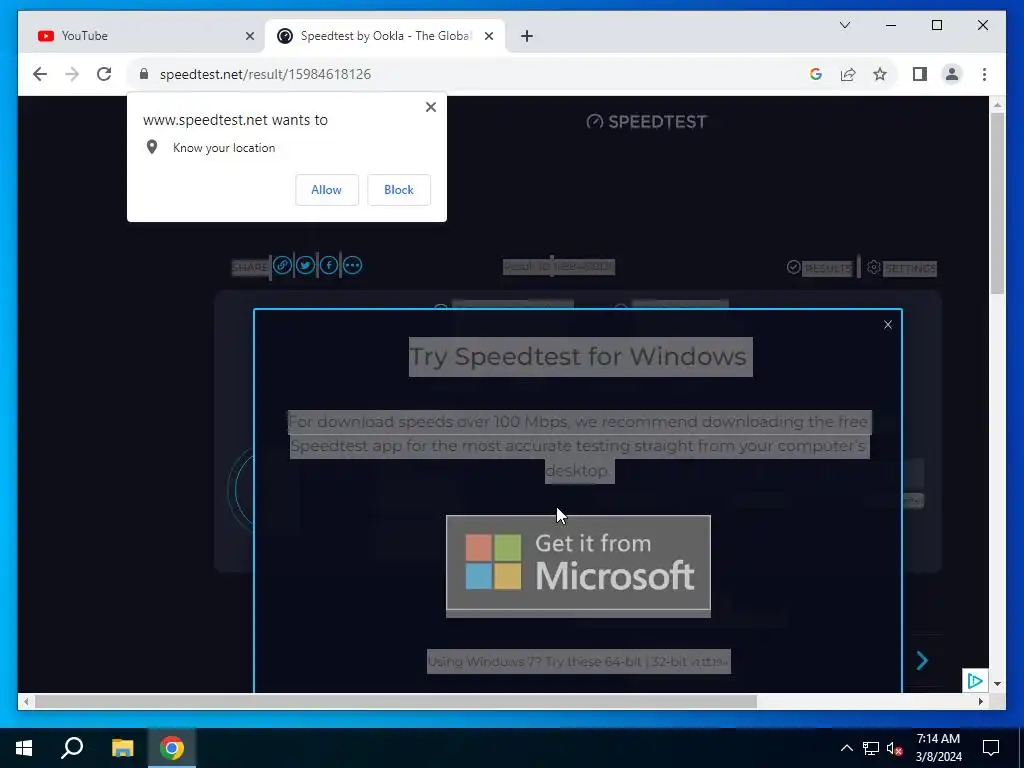1024x768 pixels.
Task: Go back to previous page
Action: click(40, 74)
